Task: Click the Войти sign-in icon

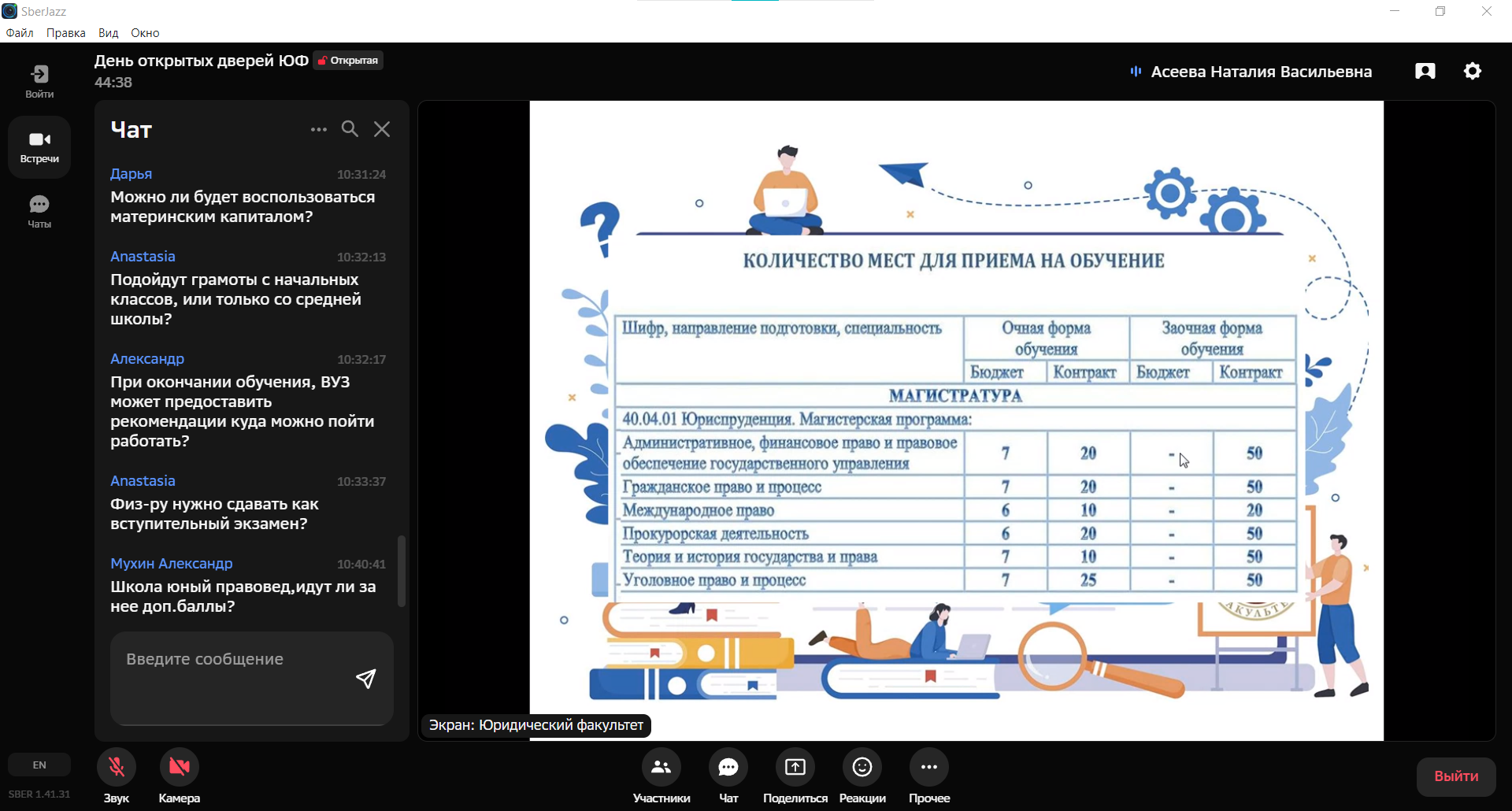Action: click(39, 81)
